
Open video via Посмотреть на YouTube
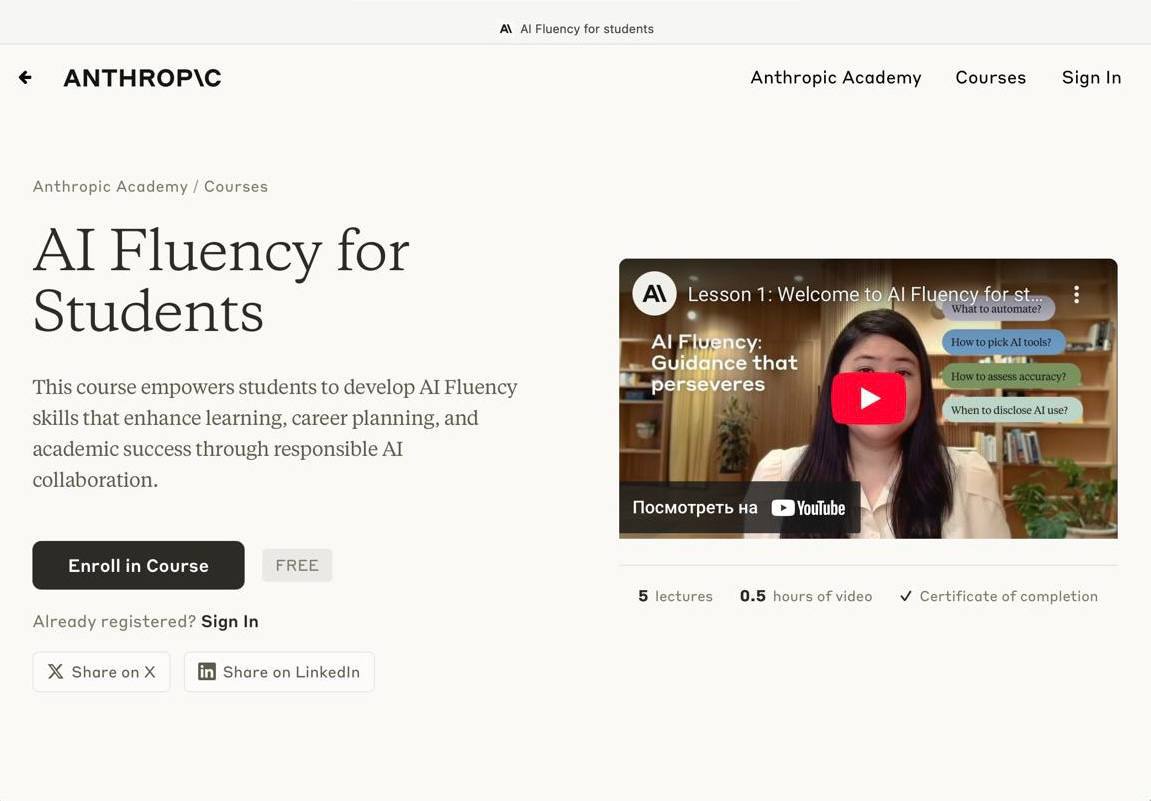click(x=739, y=507)
